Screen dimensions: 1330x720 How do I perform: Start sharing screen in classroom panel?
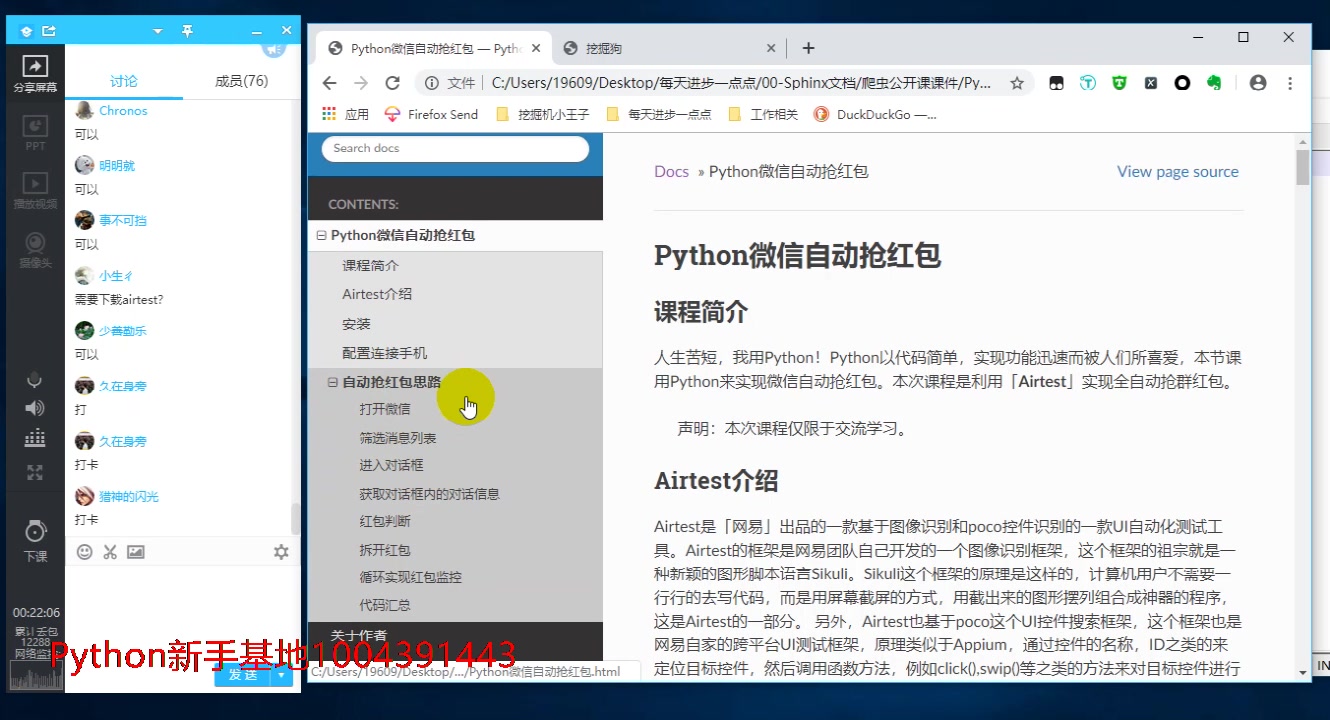coord(35,74)
